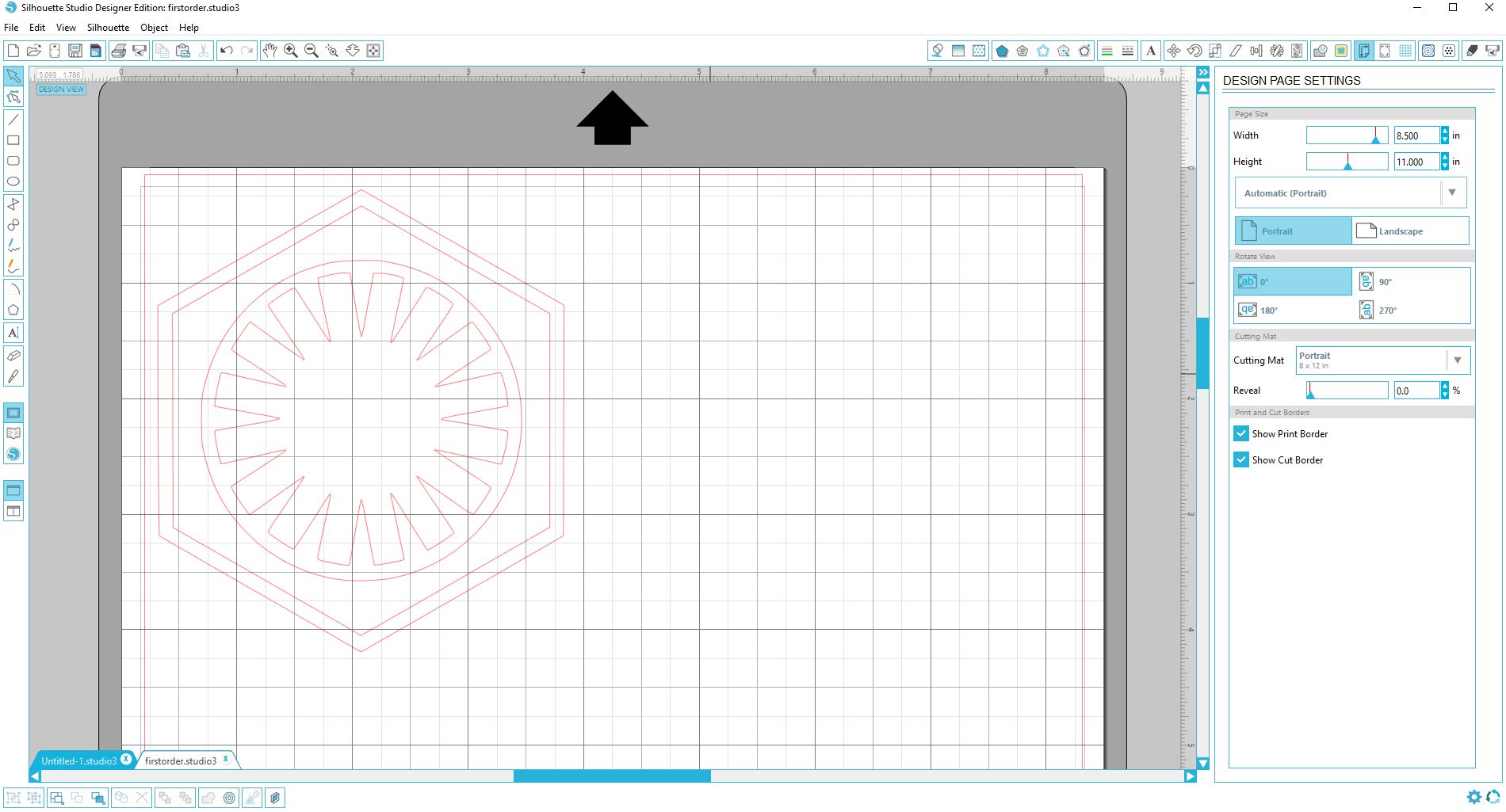Toggle the Design View button

coord(61,90)
